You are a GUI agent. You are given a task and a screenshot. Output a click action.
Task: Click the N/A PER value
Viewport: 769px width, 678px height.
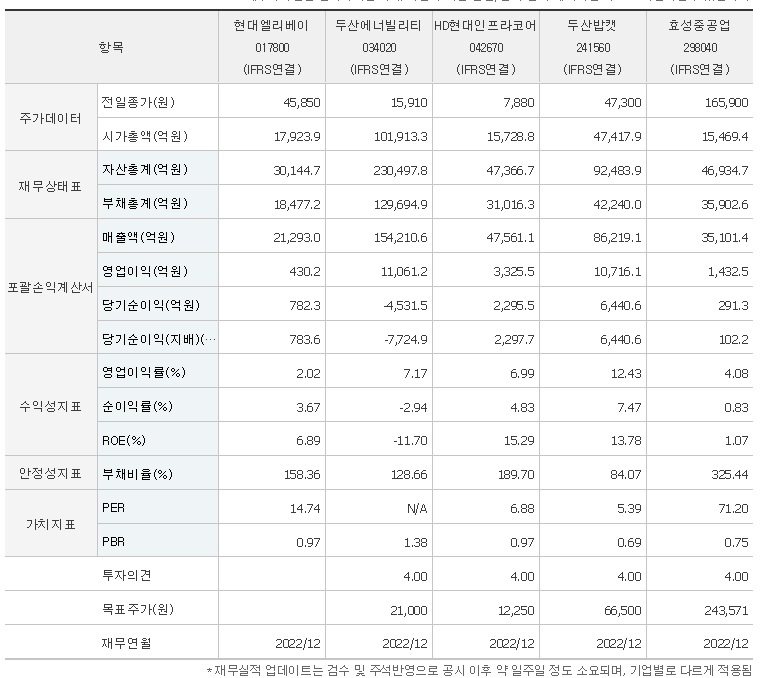point(417,509)
